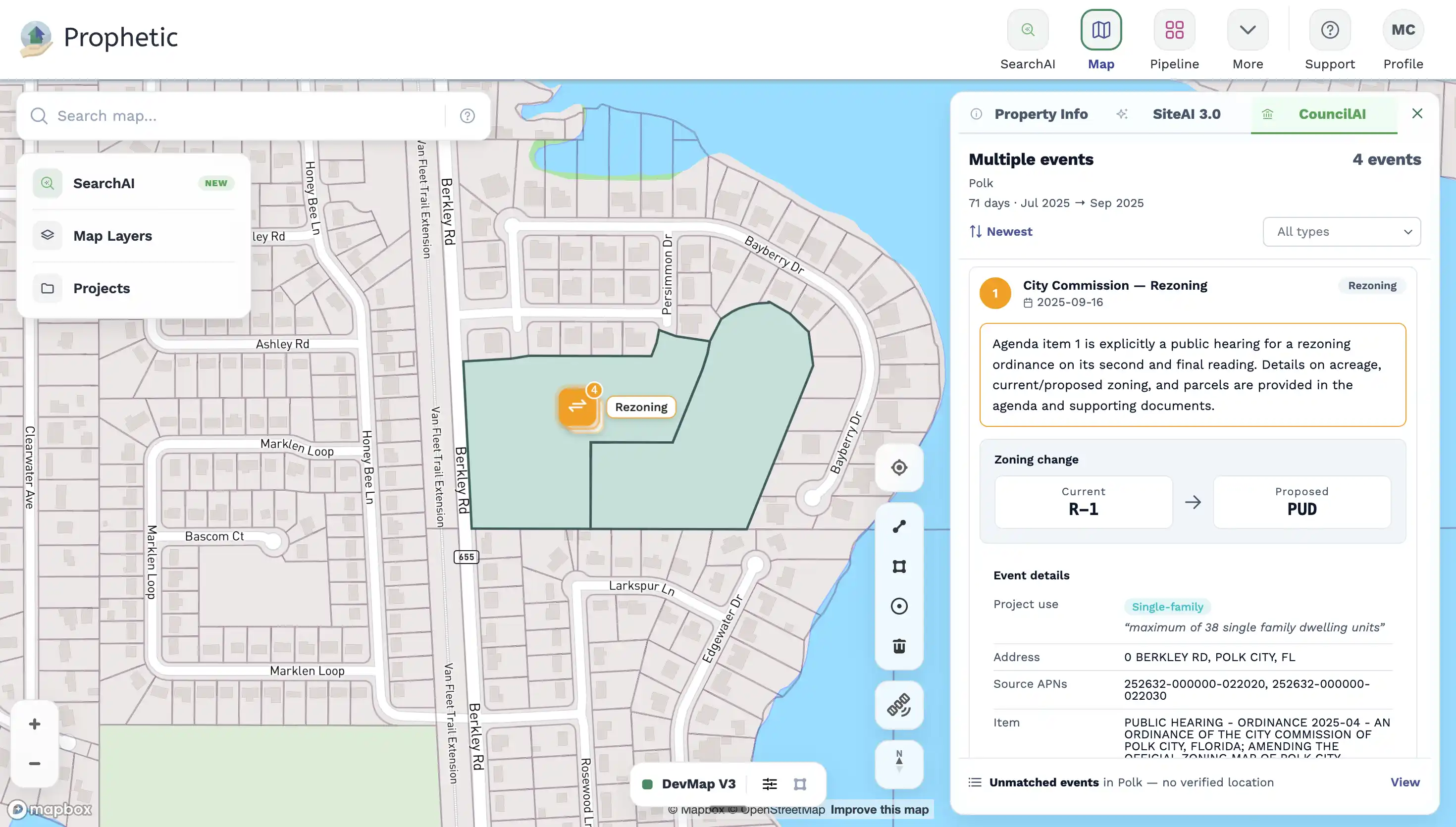Center map on my location
Viewport: 1456px width, 827px height.
coord(899,467)
